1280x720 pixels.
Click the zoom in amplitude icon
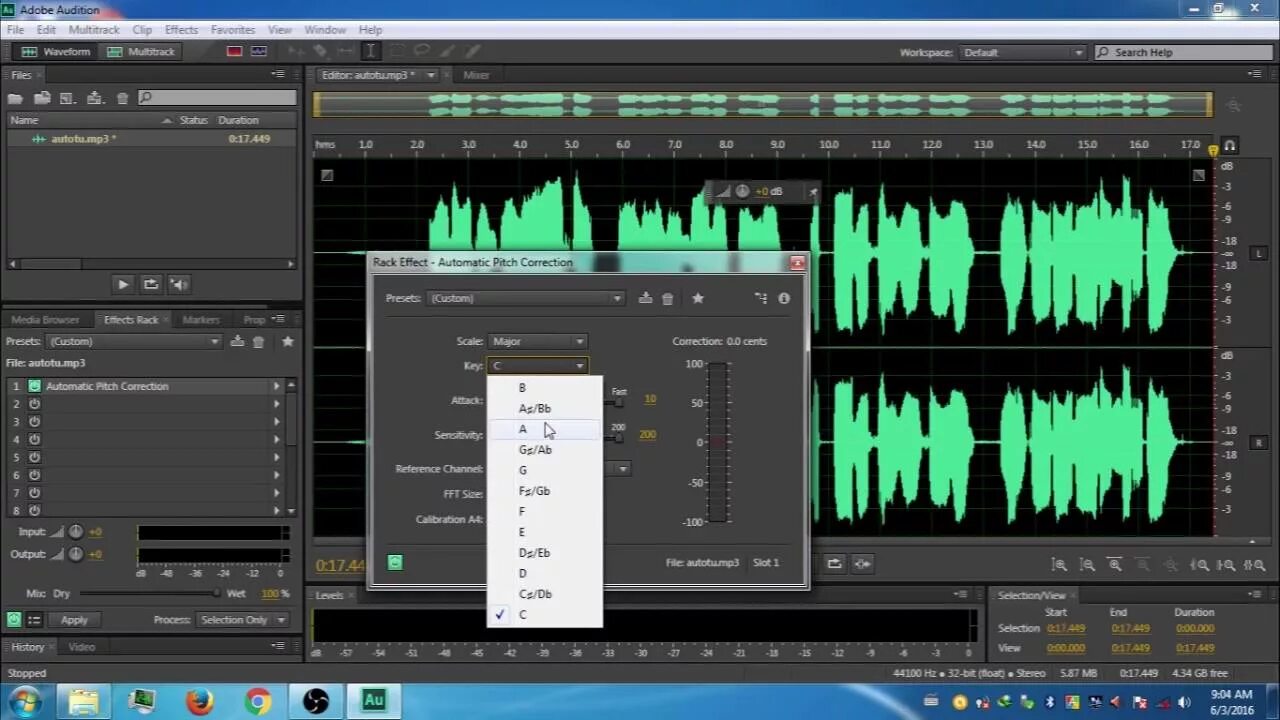(1059, 565)
